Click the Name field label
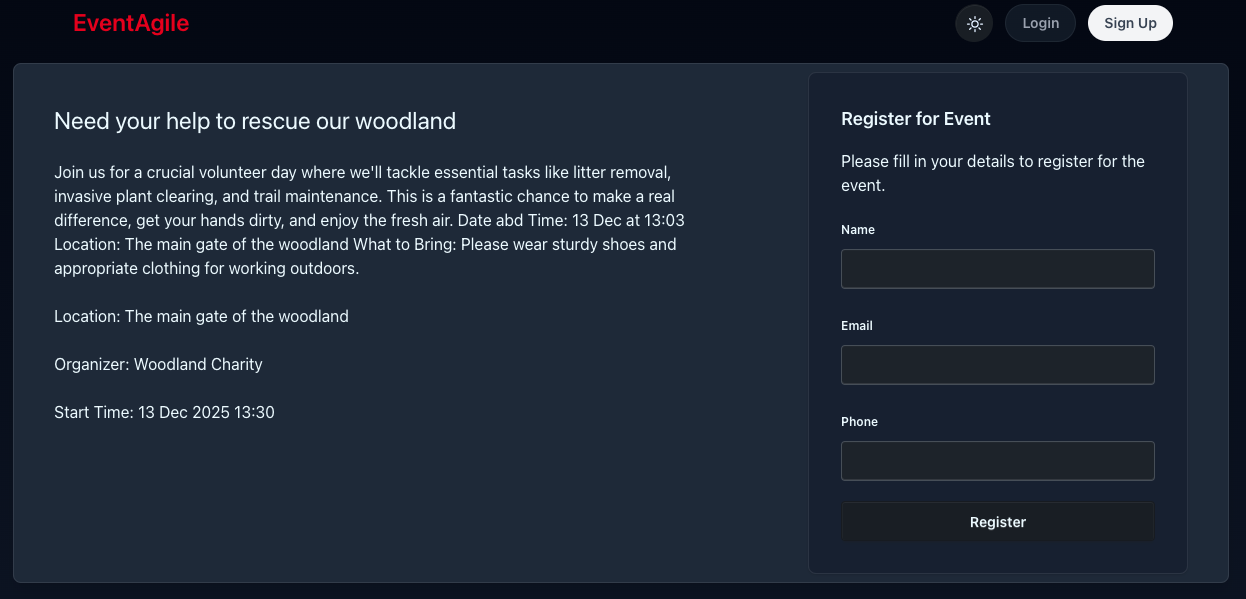Screen dimensions: 1246x599 pos(858,230)
